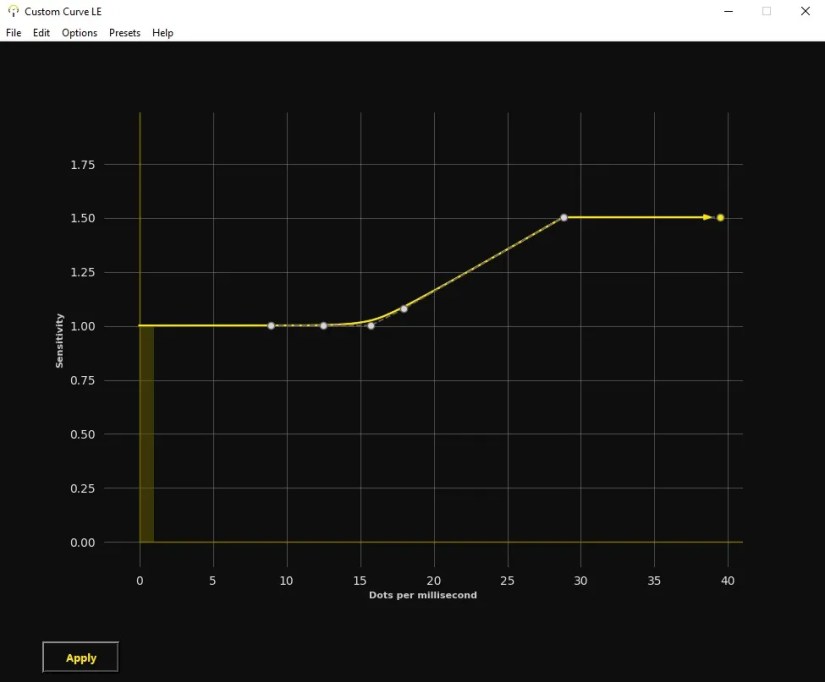The height and width of the screenshot is (682, 825).
Task: Select the curve point at sensitivity 1.50
Action: click(564, 216)
